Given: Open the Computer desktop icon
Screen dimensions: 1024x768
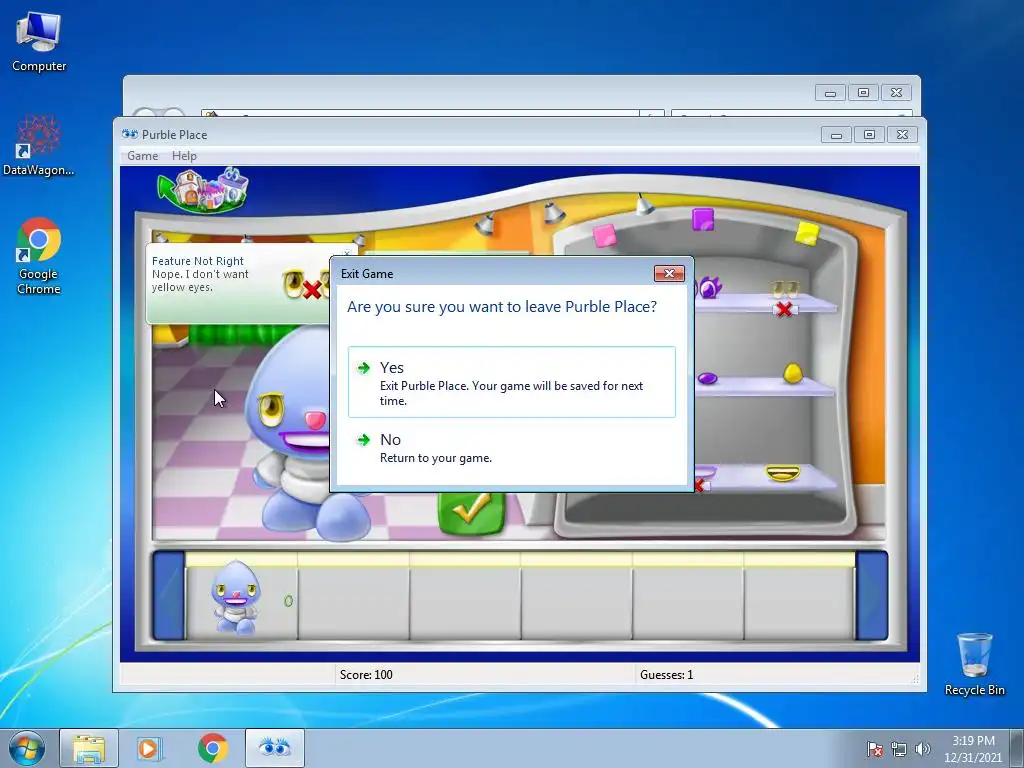Looking at the screenshot, I should 39,42.
